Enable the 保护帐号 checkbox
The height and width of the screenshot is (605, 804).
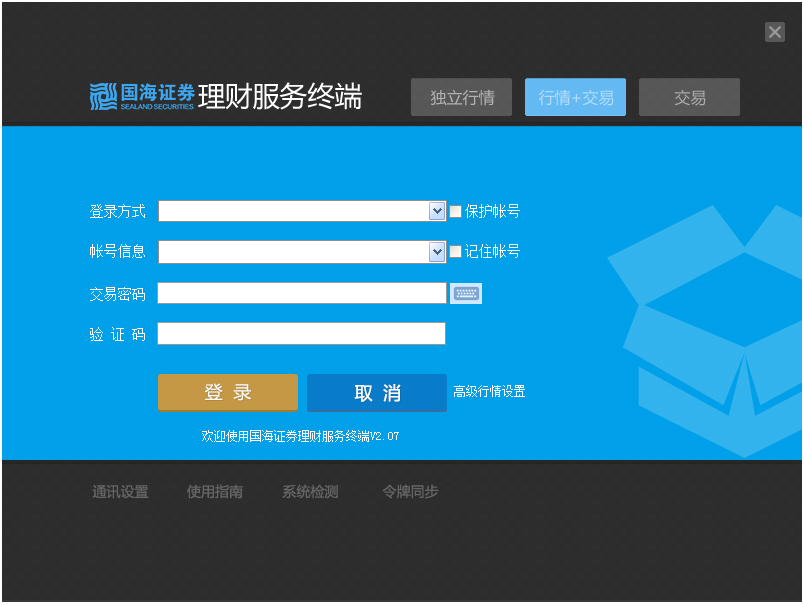coord(455,211)
